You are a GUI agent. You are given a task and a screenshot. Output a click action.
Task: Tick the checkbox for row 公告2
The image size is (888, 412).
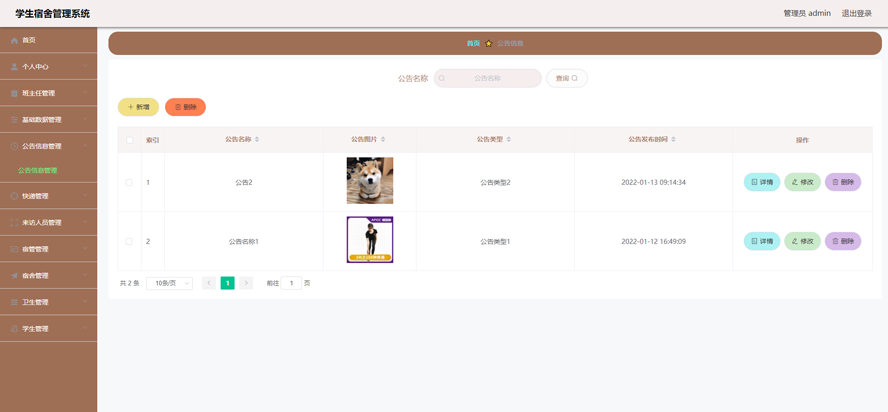pyautogui.click(x=129, y=182)
